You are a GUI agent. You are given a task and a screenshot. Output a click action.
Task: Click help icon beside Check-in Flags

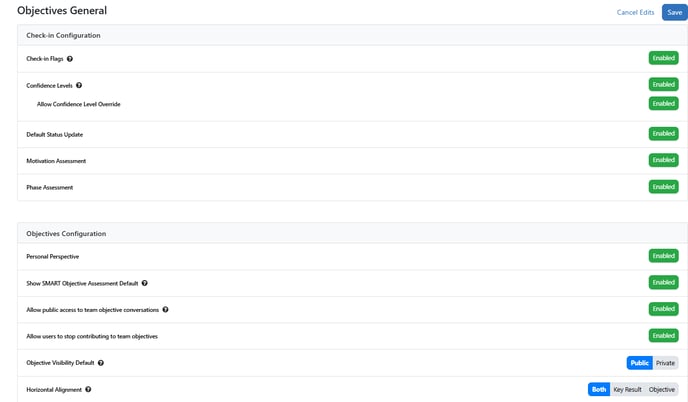click(70, 59)
